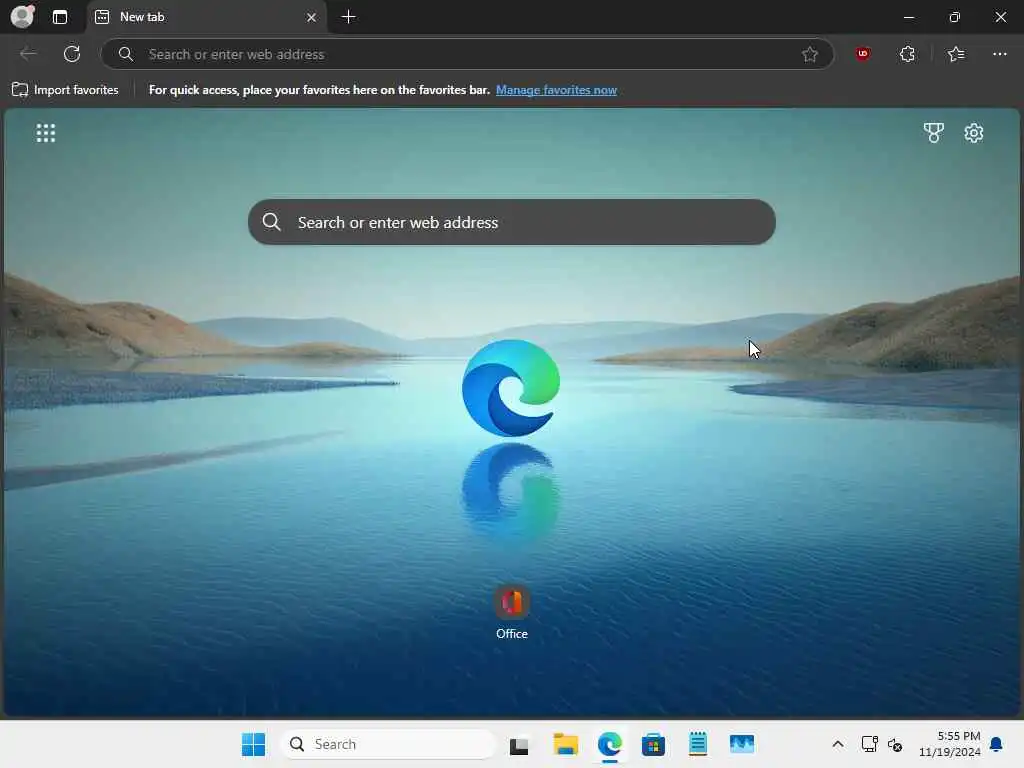Click the muted volume tray icon
This screenshot has height=768, width=1024.
(x=895, y=744)
